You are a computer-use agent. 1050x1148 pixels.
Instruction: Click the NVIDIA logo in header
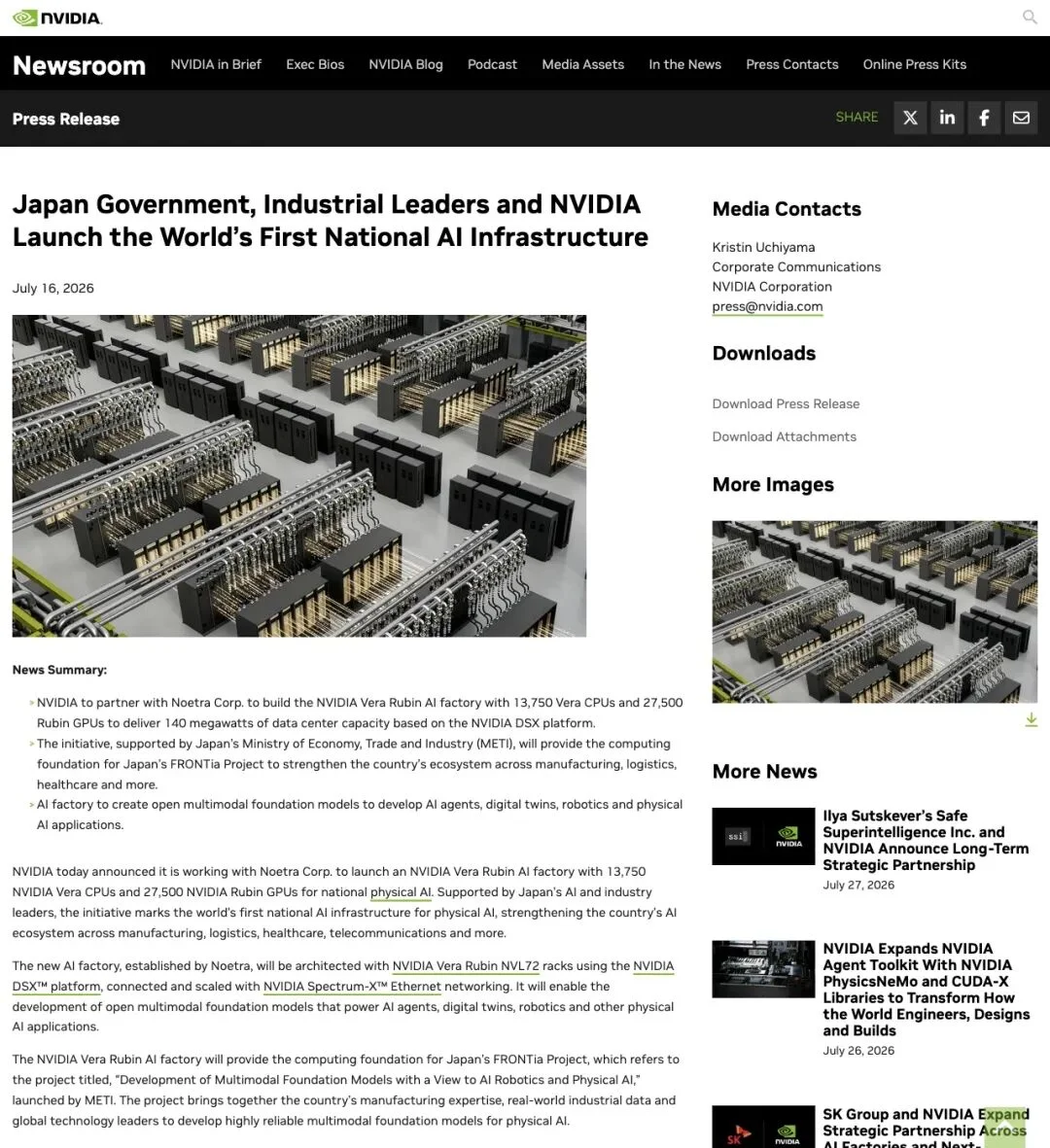click(x=57, y=17)
